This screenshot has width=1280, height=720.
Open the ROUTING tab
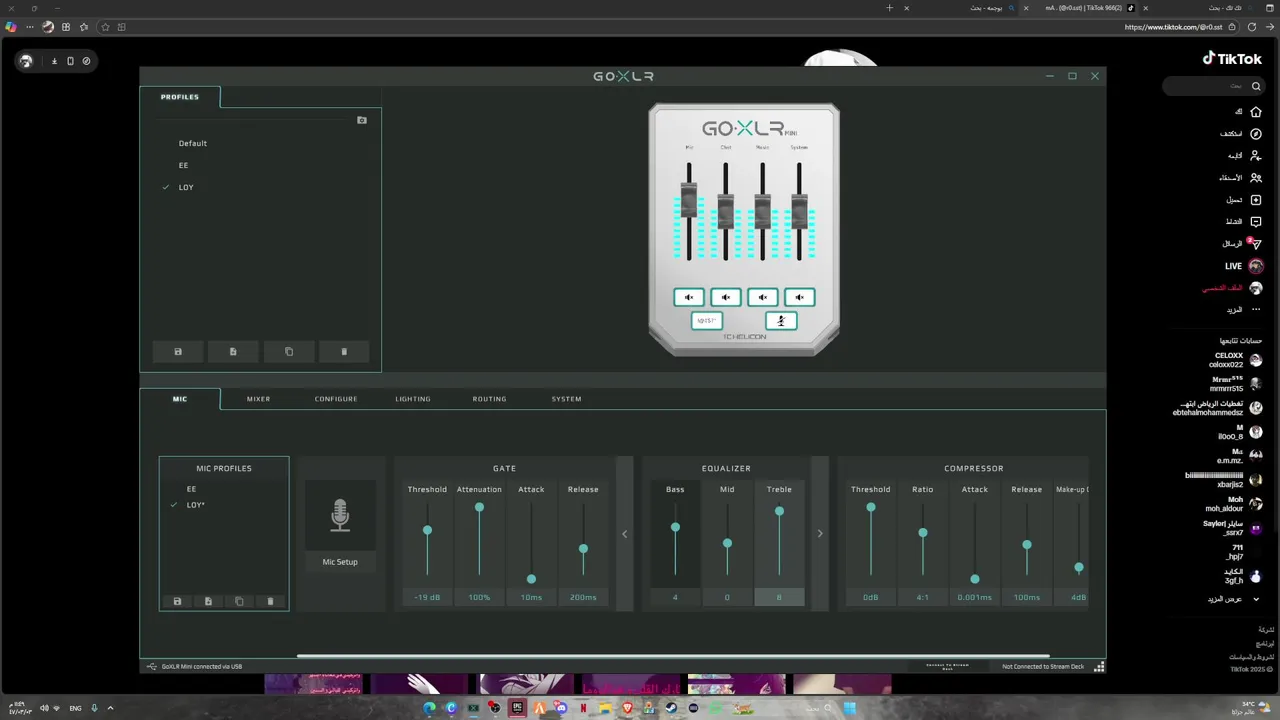coord(490,399)
